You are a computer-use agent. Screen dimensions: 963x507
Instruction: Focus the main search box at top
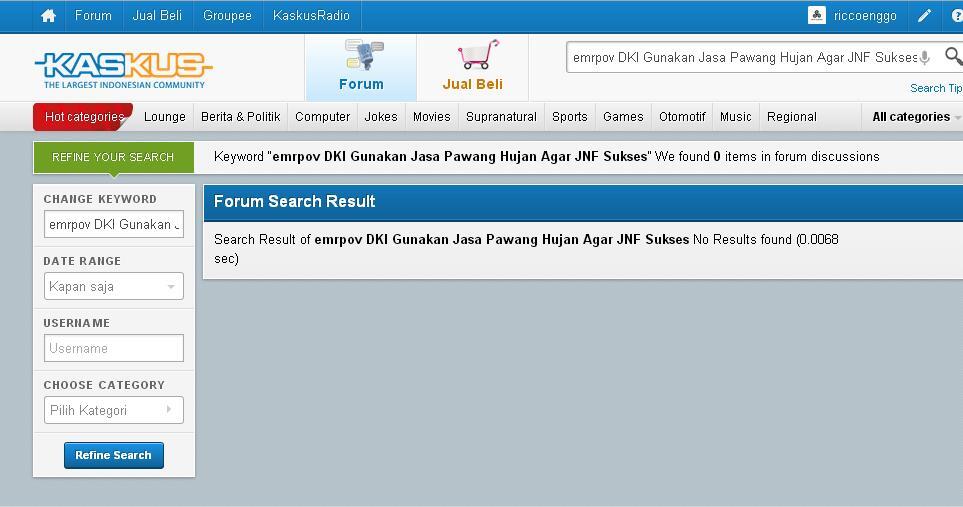(744, 58)
